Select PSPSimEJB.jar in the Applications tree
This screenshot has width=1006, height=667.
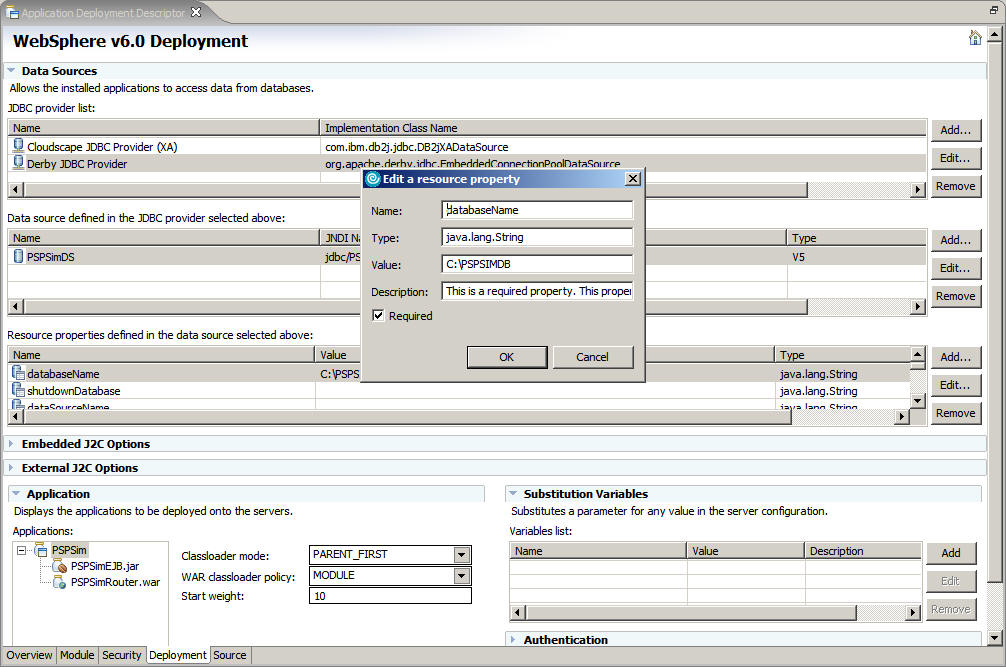pyautogui.click(x=105, y=566)
